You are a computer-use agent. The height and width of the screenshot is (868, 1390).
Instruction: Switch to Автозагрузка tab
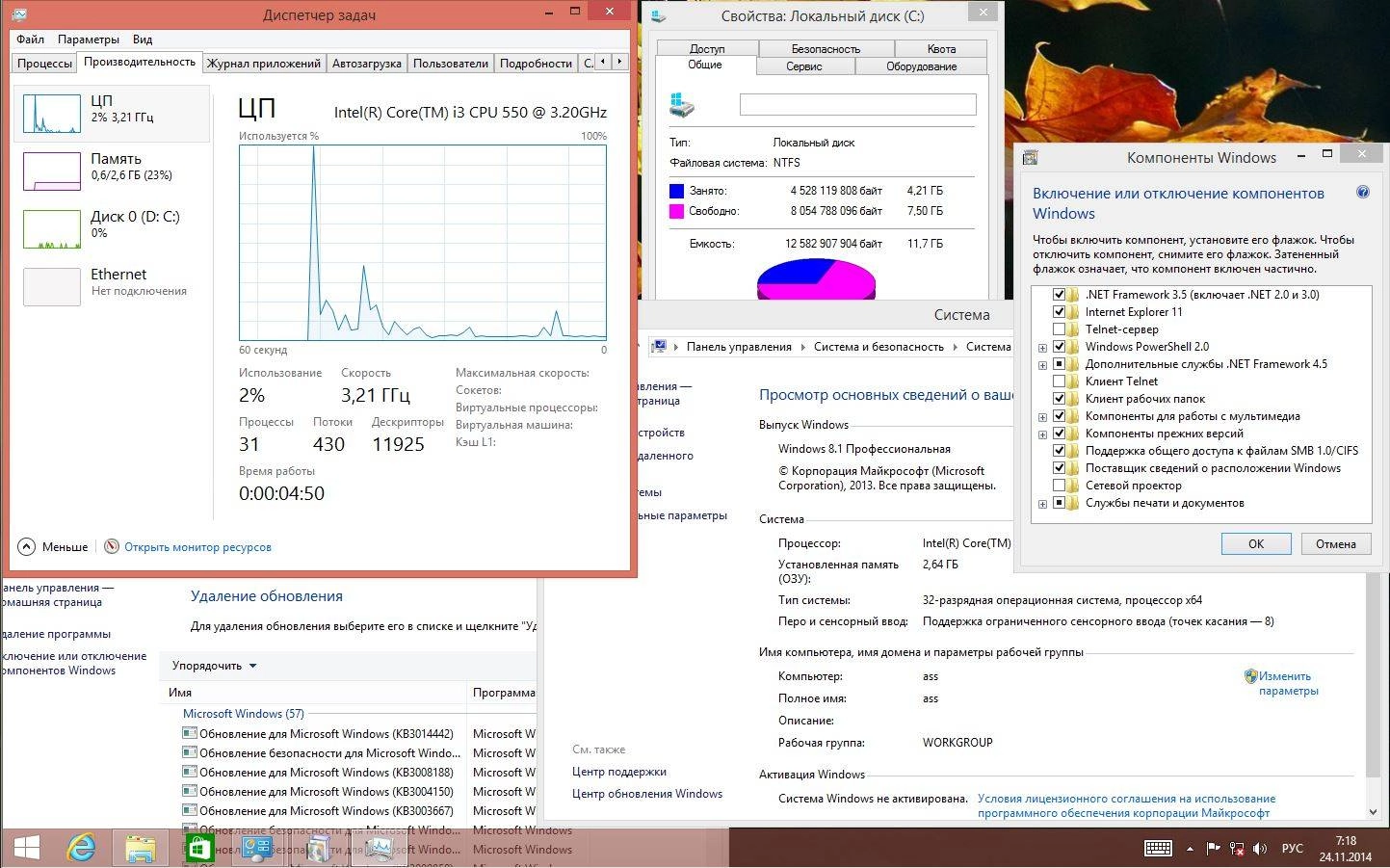[x=366, y=63]
